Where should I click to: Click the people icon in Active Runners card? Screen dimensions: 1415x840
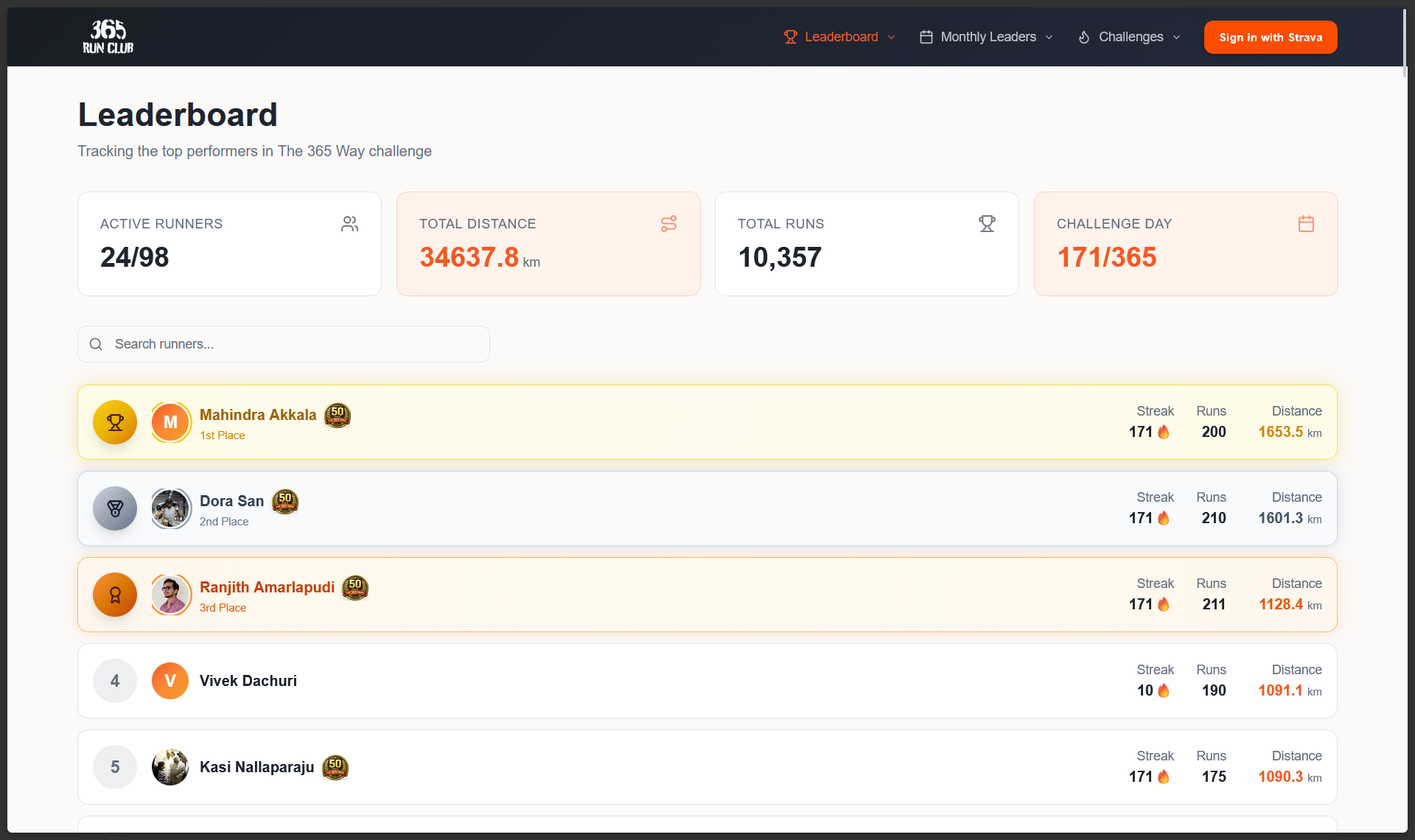pyautogui.click(x=350, y=224)
